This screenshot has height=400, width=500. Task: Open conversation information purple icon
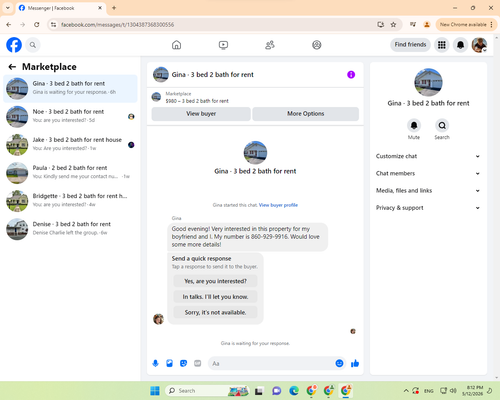pos(351,75)
